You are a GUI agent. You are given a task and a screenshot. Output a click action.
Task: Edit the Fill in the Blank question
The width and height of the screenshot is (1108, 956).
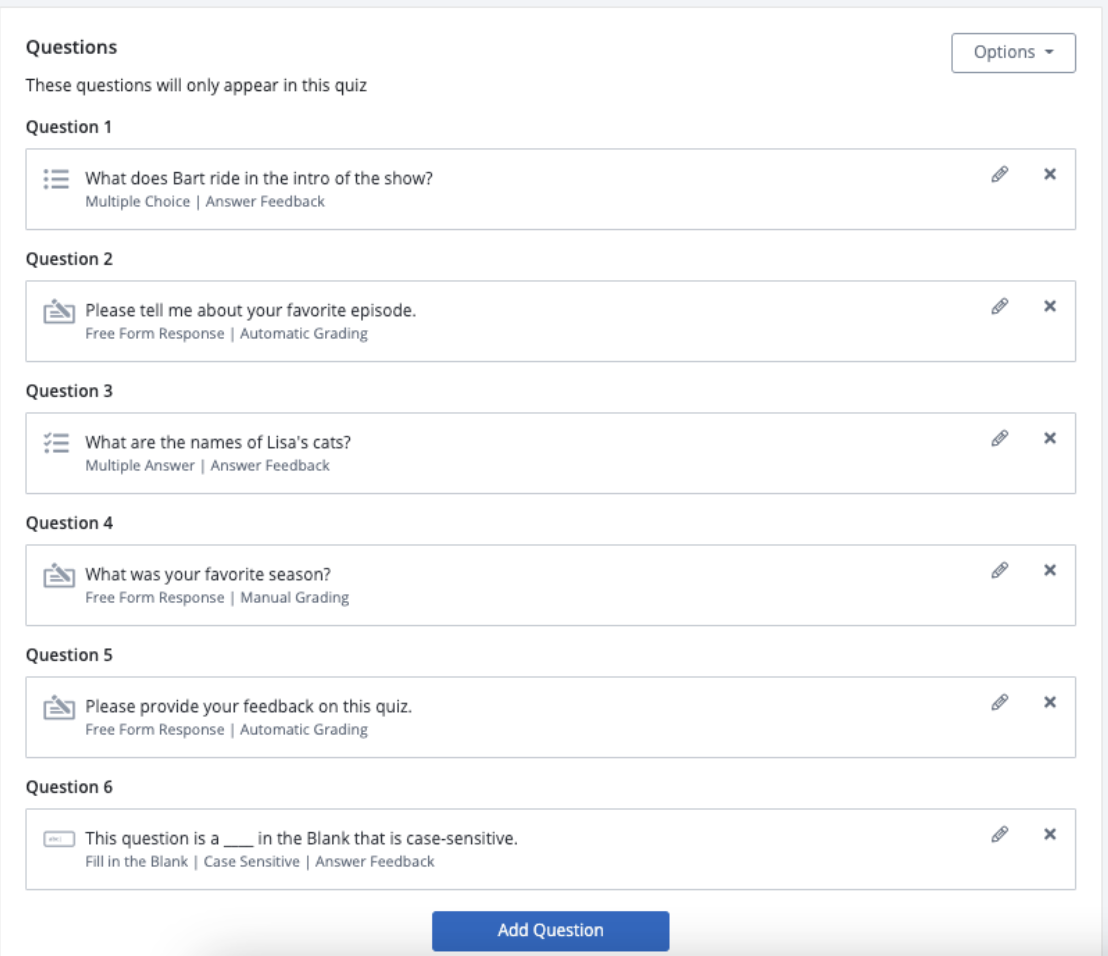[x=999, y=834]
